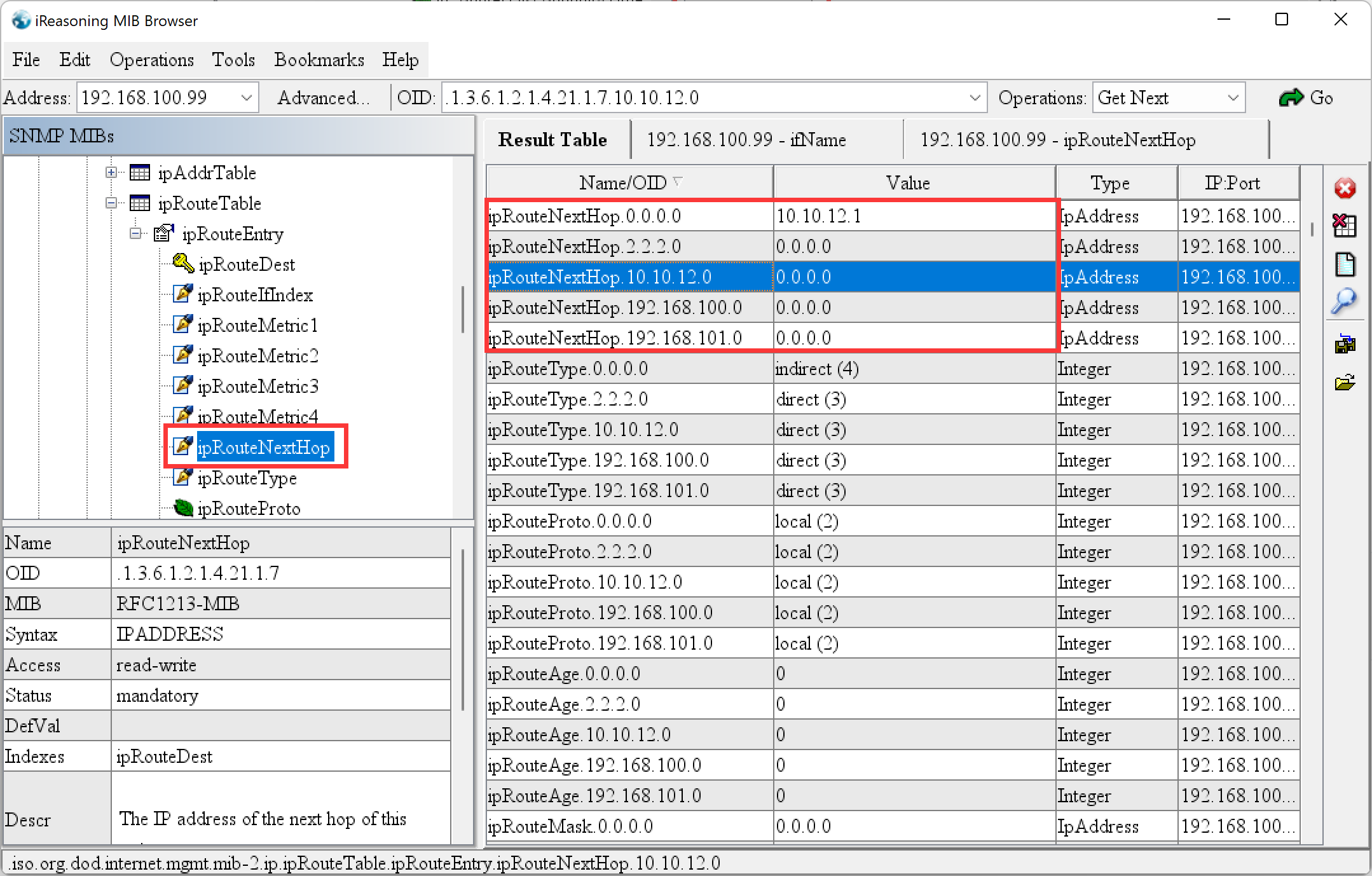Viewport: 1372px width, 876px height.
Task: Select ipRouteProto leaf node in tree
Action: 248,509
